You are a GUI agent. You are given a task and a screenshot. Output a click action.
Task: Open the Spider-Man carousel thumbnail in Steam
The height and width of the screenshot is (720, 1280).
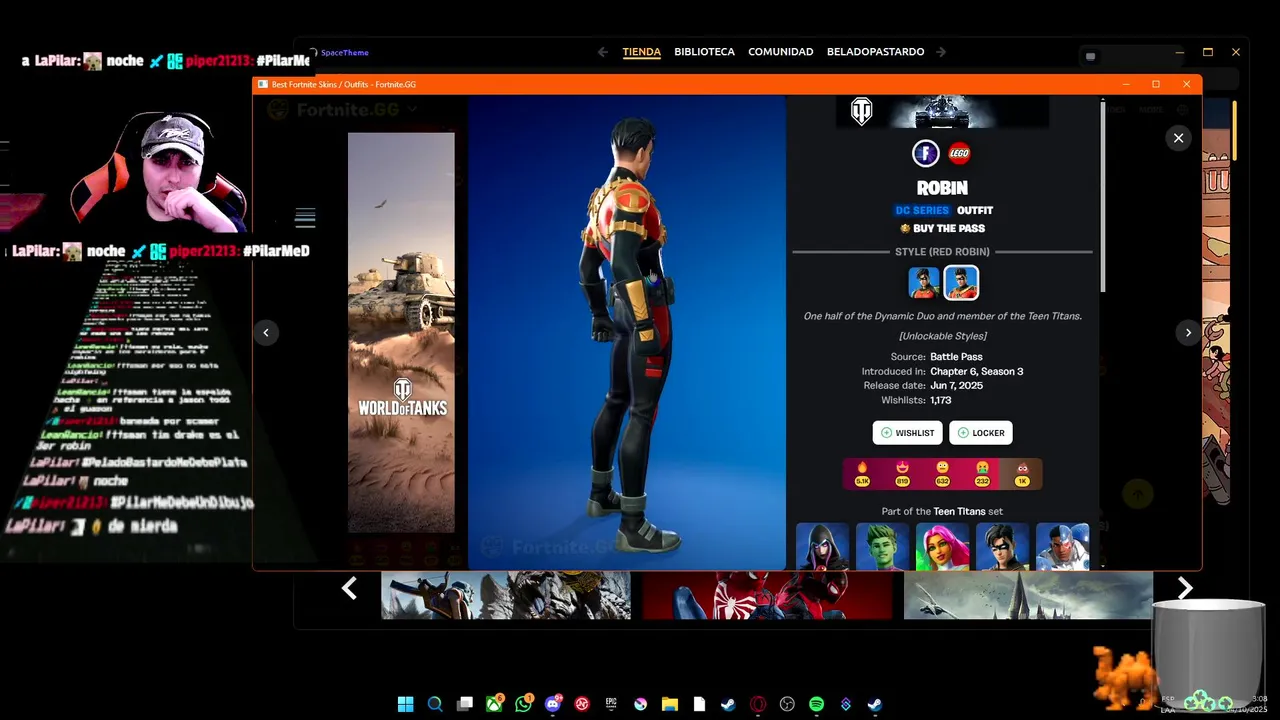tap(767, 596)
